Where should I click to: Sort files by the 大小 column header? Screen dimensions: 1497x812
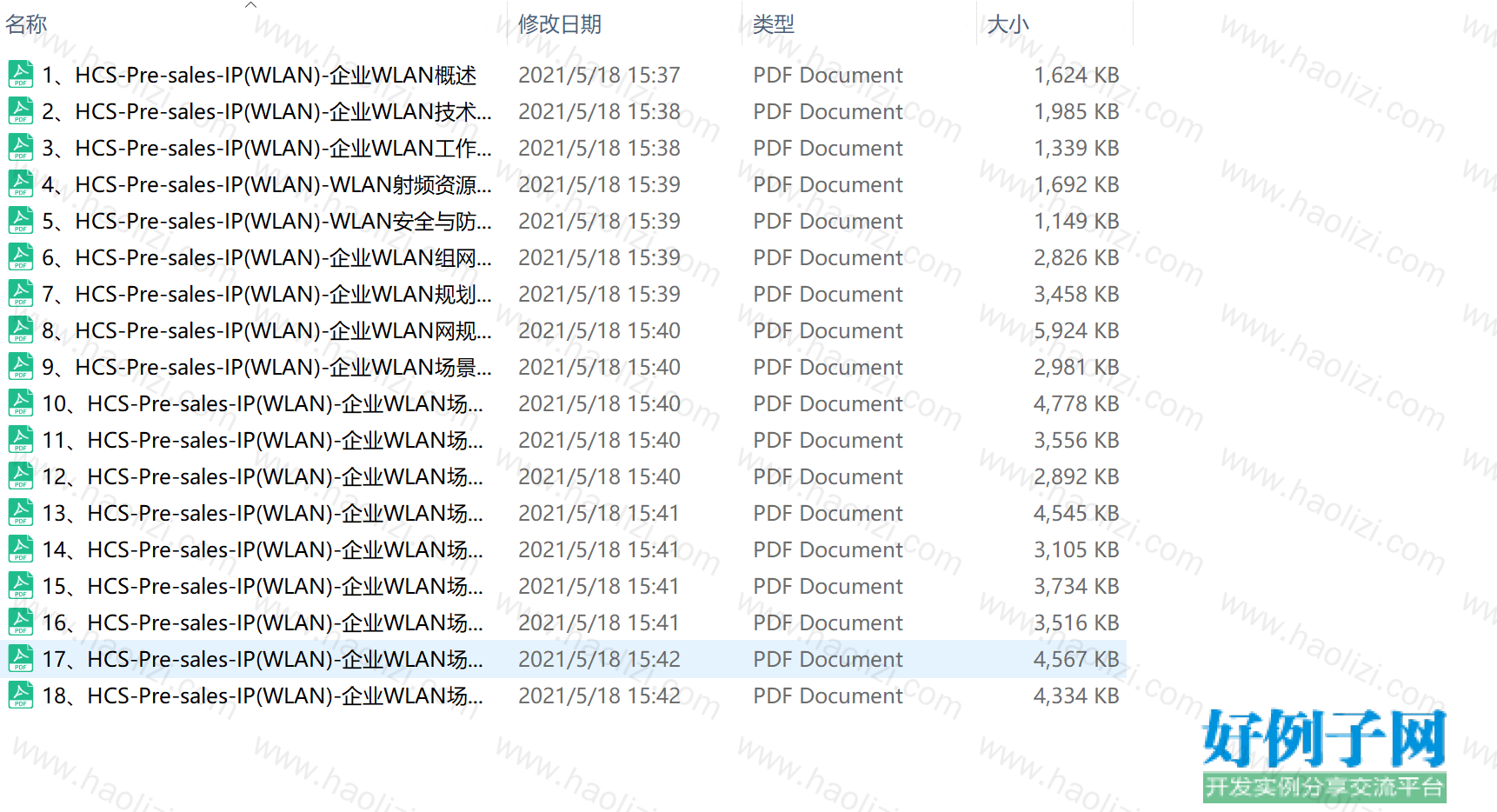click(x=1008, y=24)
